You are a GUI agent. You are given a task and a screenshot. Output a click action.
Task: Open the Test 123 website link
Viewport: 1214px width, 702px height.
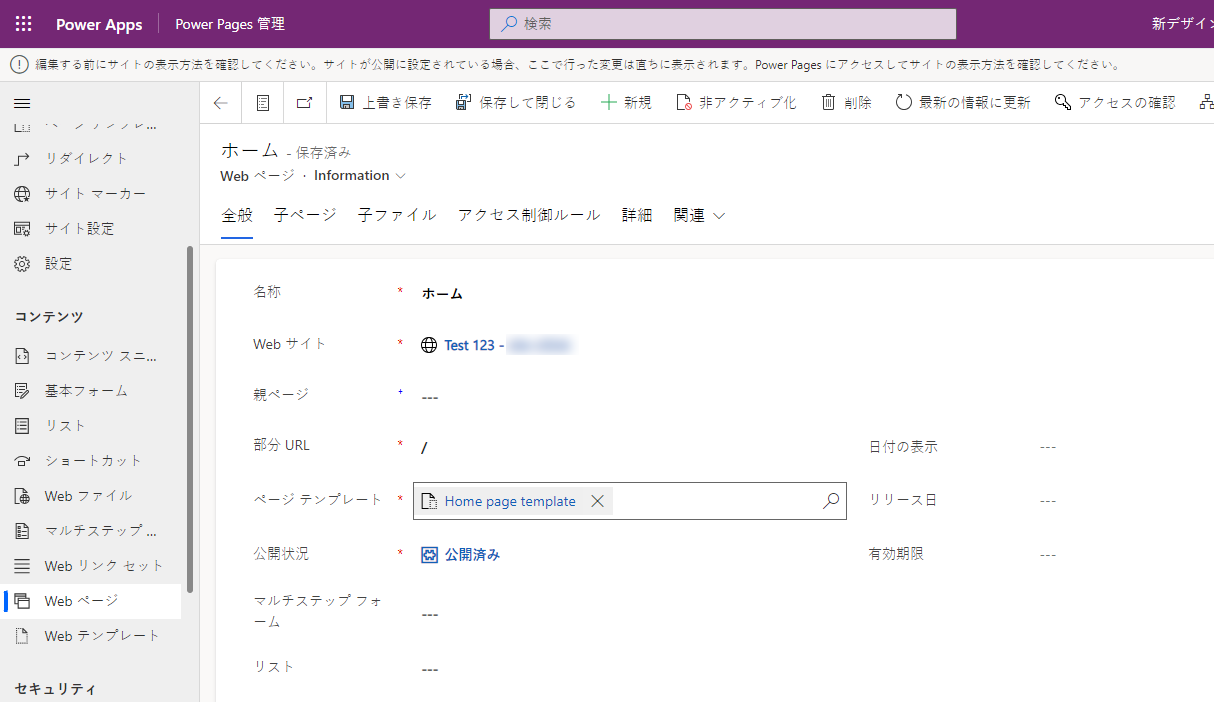(x=467, y=345)
